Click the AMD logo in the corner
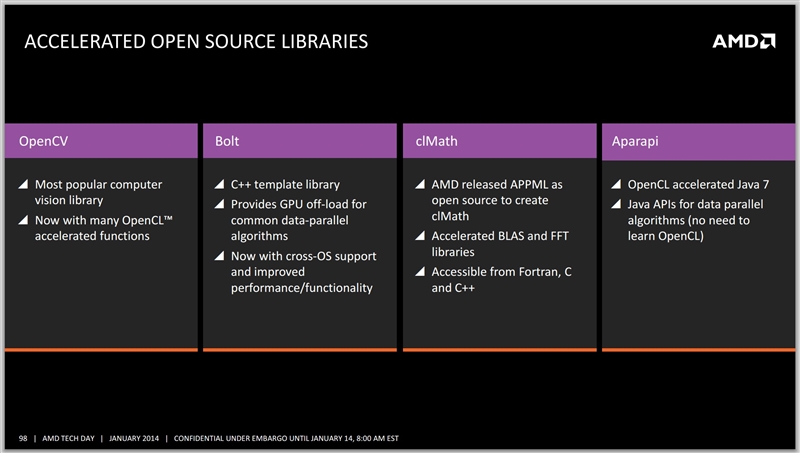The image size is (800, 453). click(744, 41)
